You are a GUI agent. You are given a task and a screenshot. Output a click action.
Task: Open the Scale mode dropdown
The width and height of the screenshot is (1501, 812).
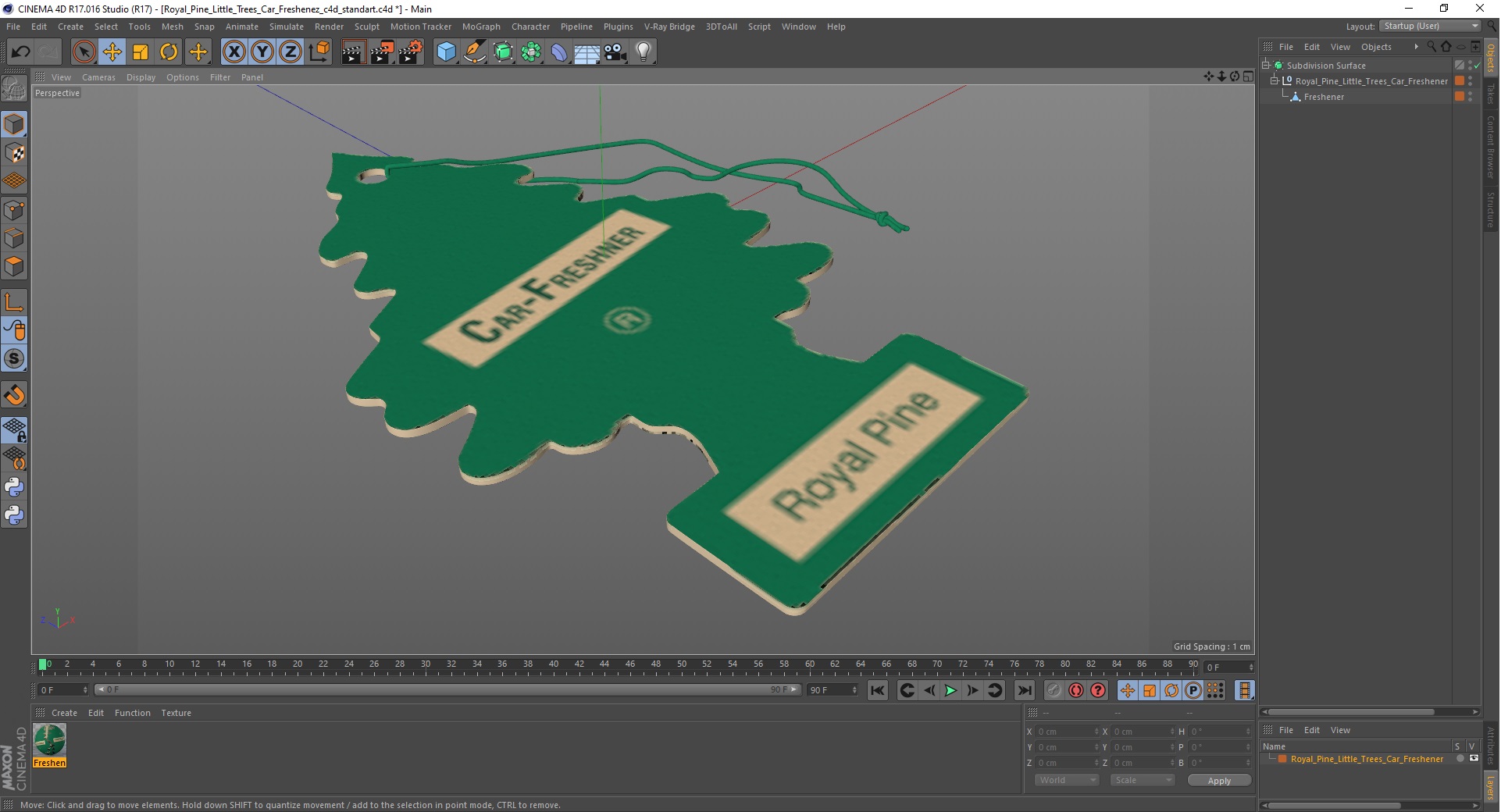[x=1143, y=780]
